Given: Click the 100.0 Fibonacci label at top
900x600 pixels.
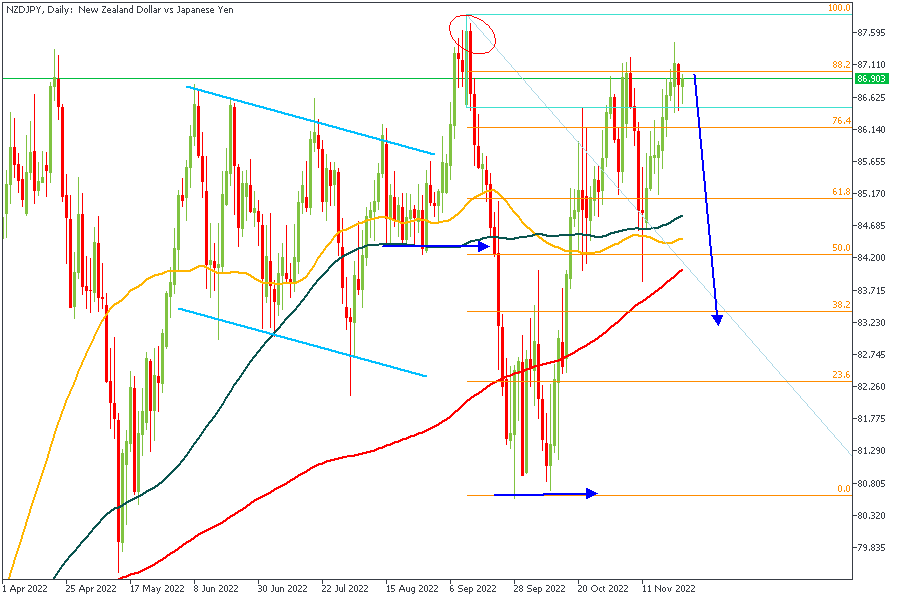Looking at the screenshot, I should 839,8.
